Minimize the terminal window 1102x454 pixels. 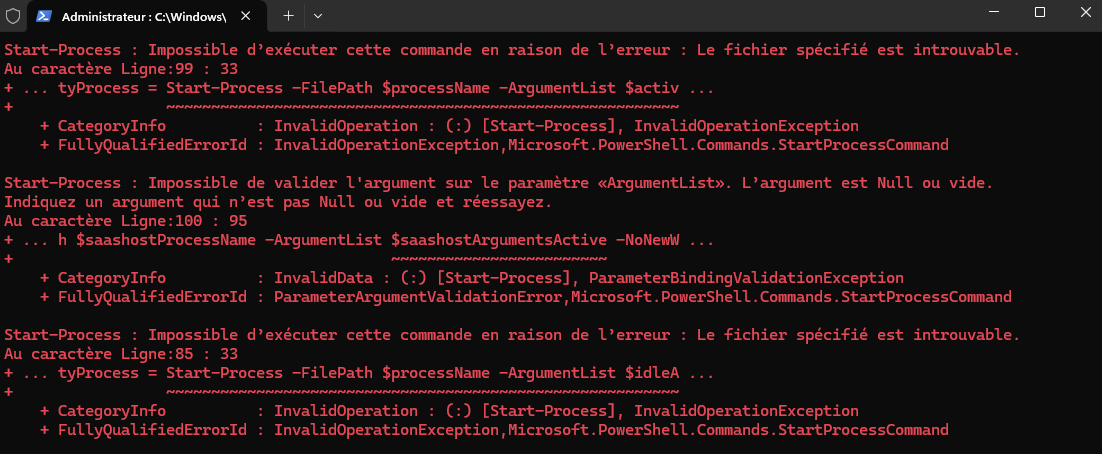click(x=993, y=13)
